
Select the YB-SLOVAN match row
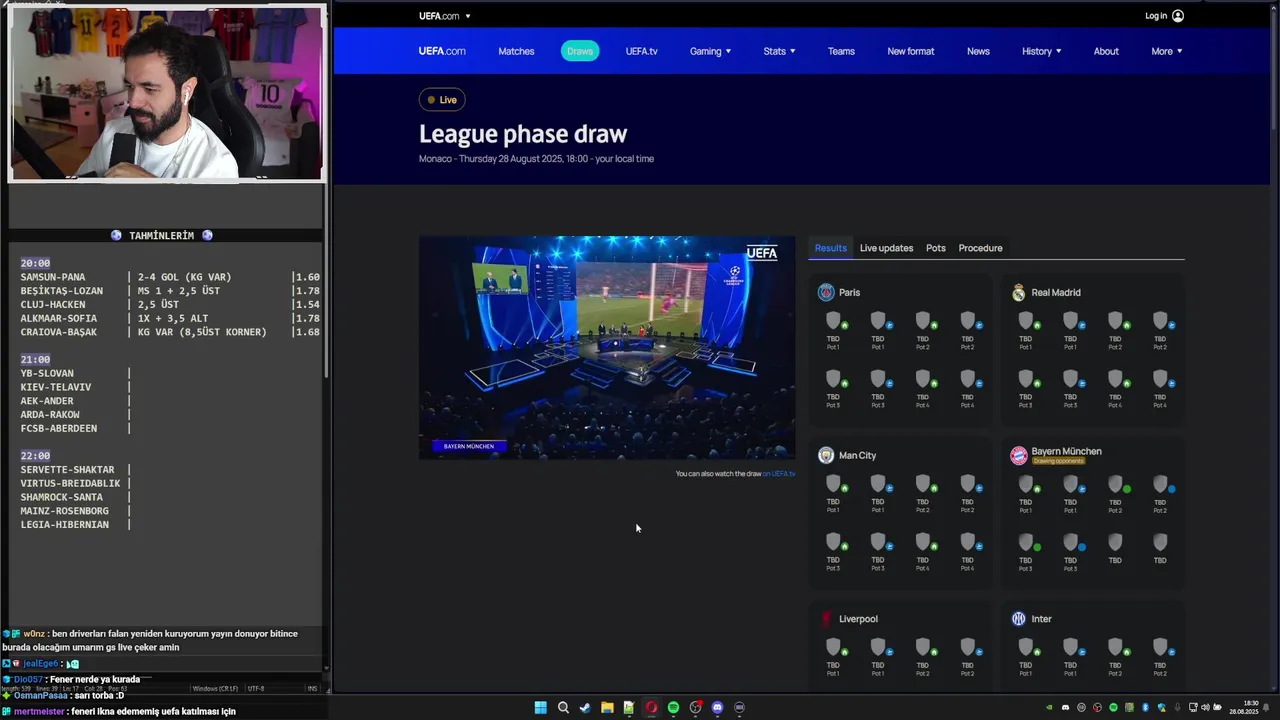[x=76, y=373]
